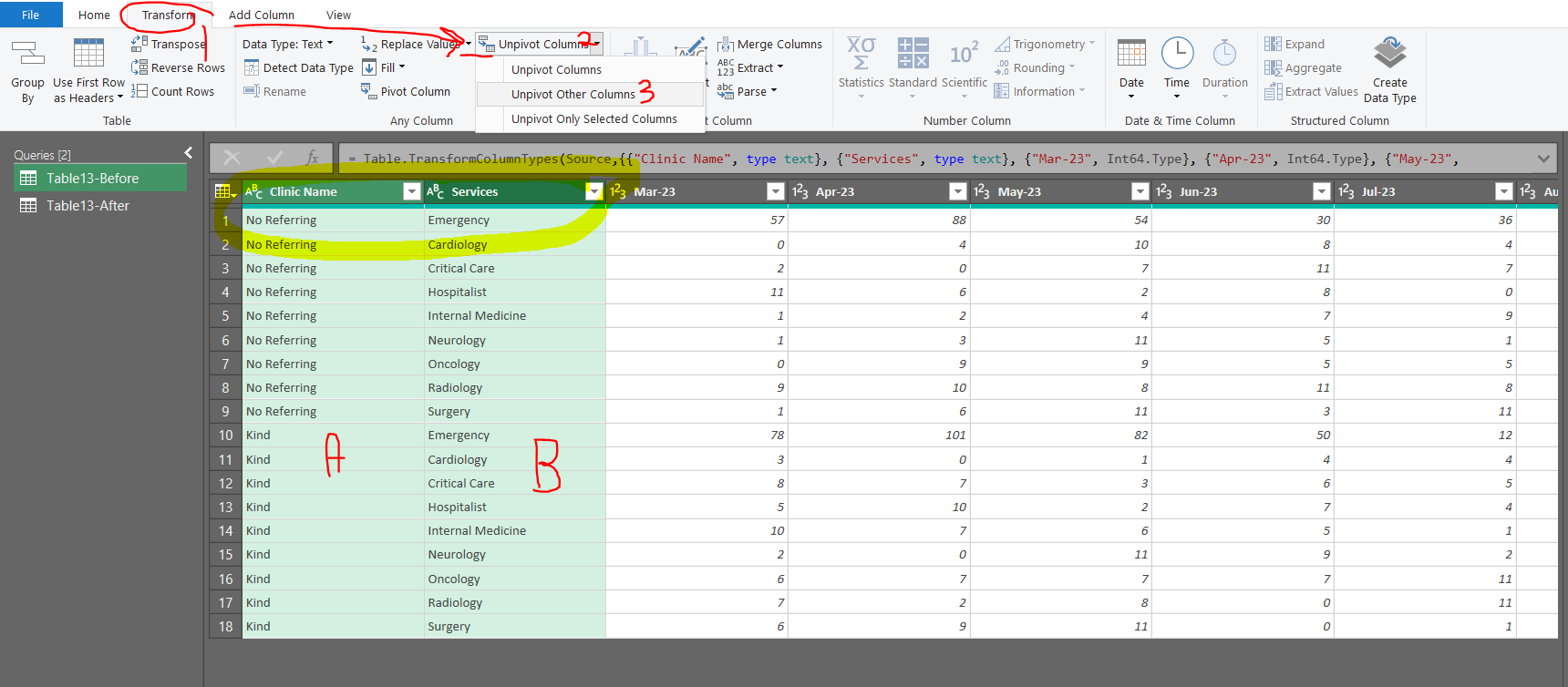Select the Table13-After query
Image resolution: width=1568 pixels, height=687 pixels.
100,205
